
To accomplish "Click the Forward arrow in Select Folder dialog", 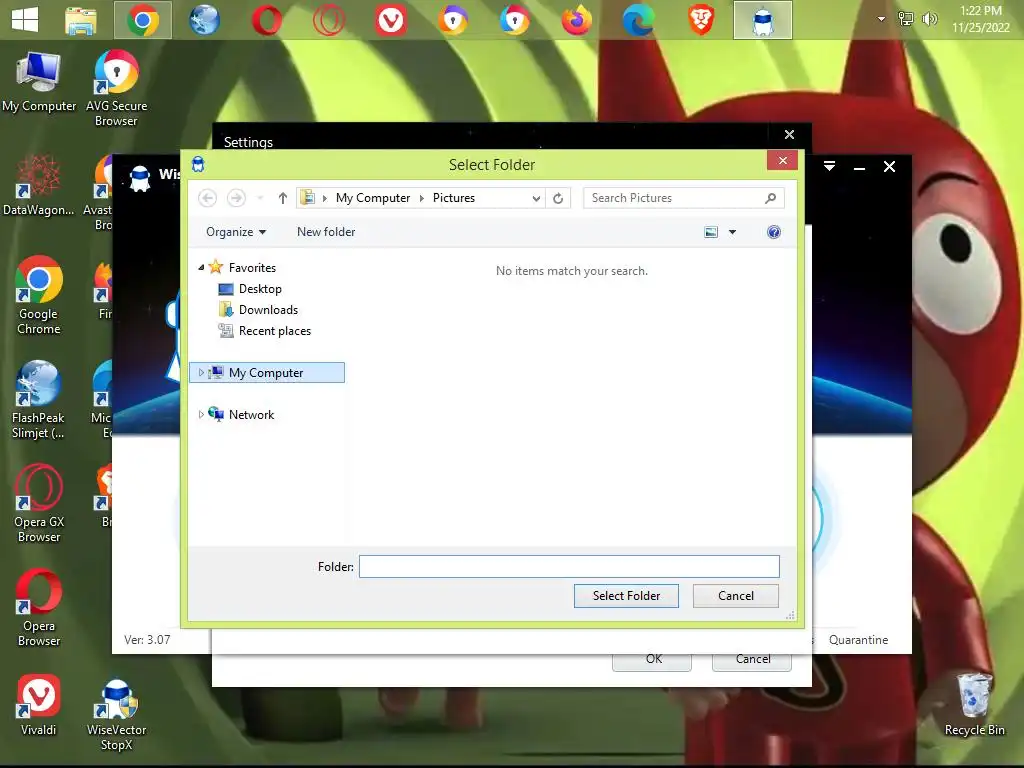I will (x=236, y=198).
